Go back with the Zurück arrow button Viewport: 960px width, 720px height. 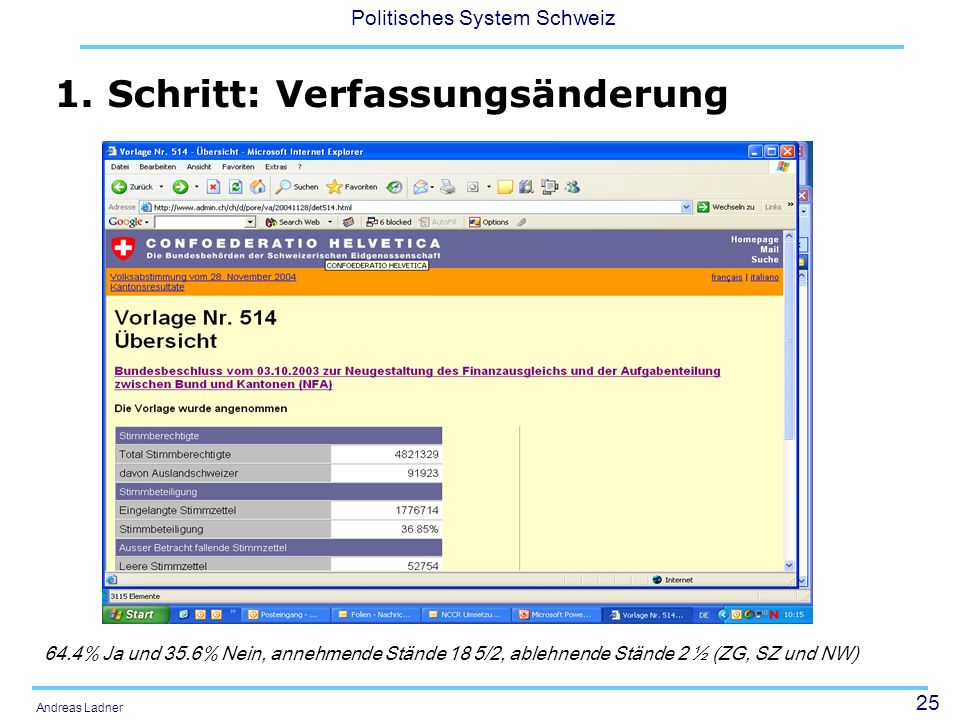click(132, 187)
